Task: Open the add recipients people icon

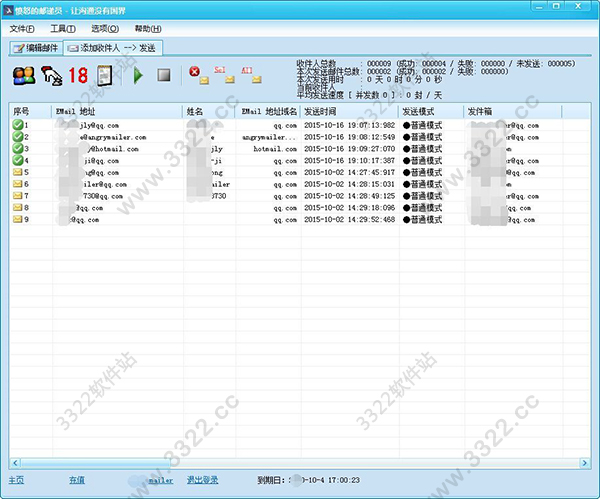Action: tap(24, 75)
